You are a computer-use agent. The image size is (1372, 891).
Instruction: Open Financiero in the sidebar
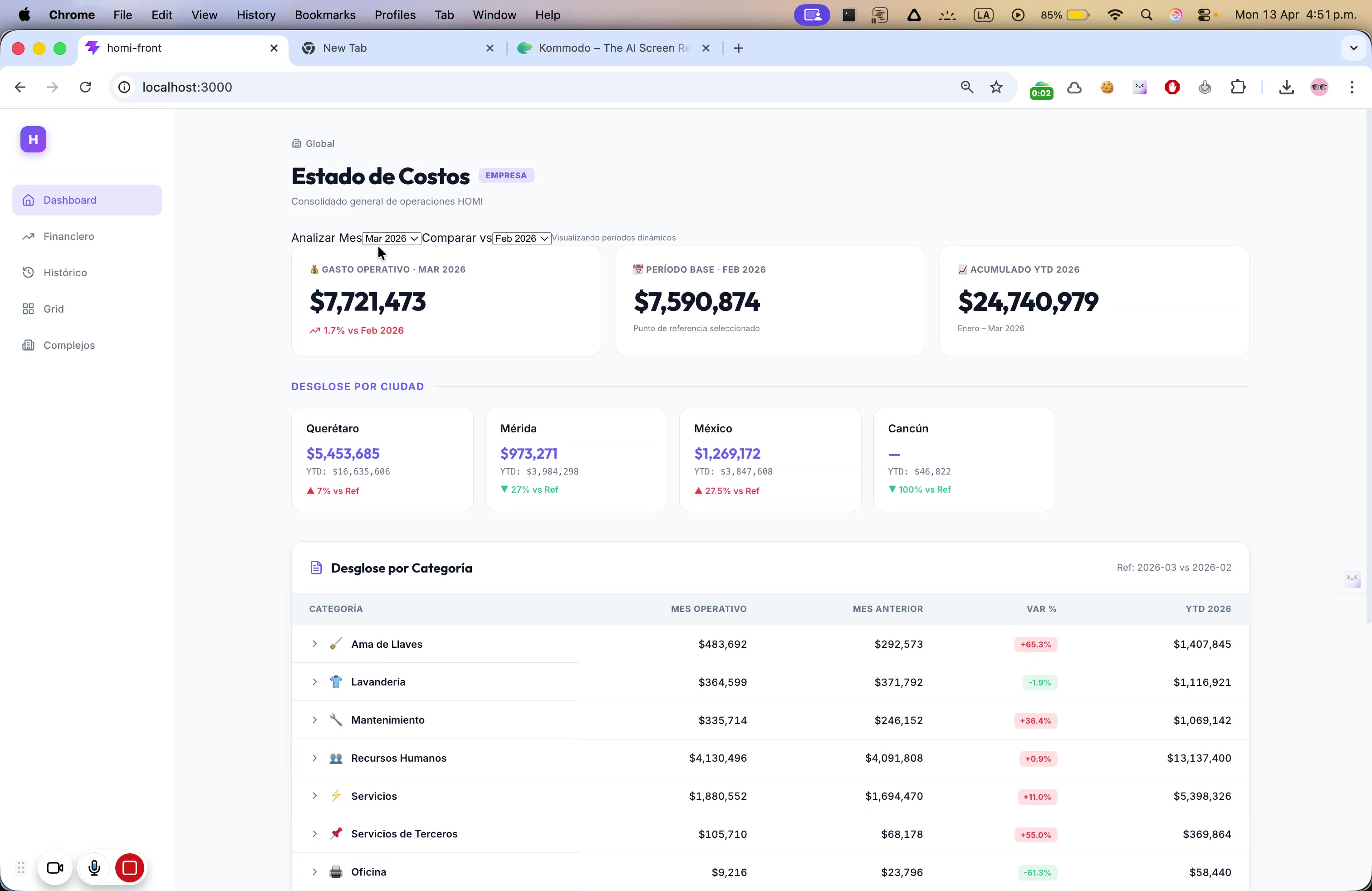tap(69, 236)
